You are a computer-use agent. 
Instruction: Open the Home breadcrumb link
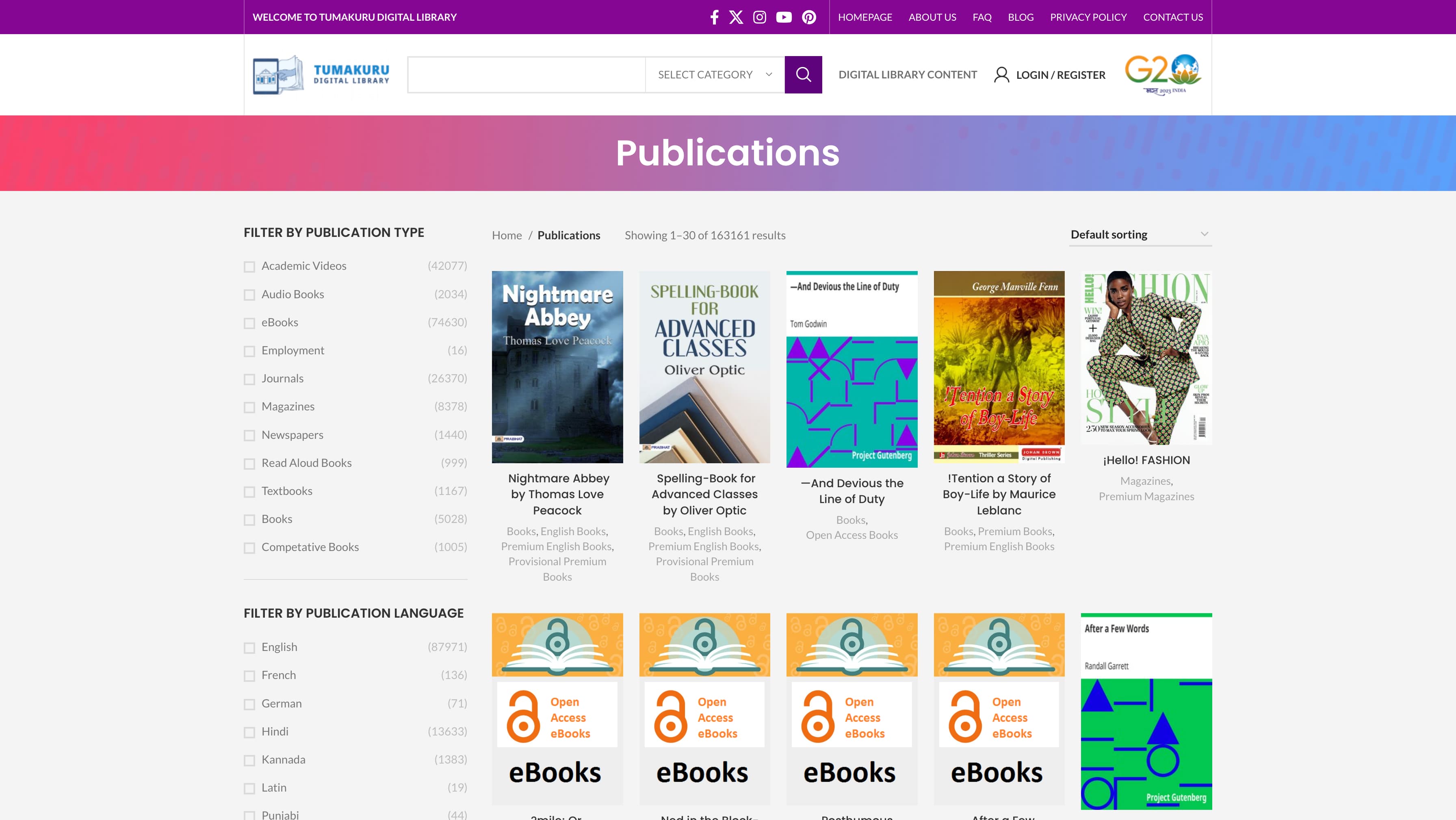507,235
